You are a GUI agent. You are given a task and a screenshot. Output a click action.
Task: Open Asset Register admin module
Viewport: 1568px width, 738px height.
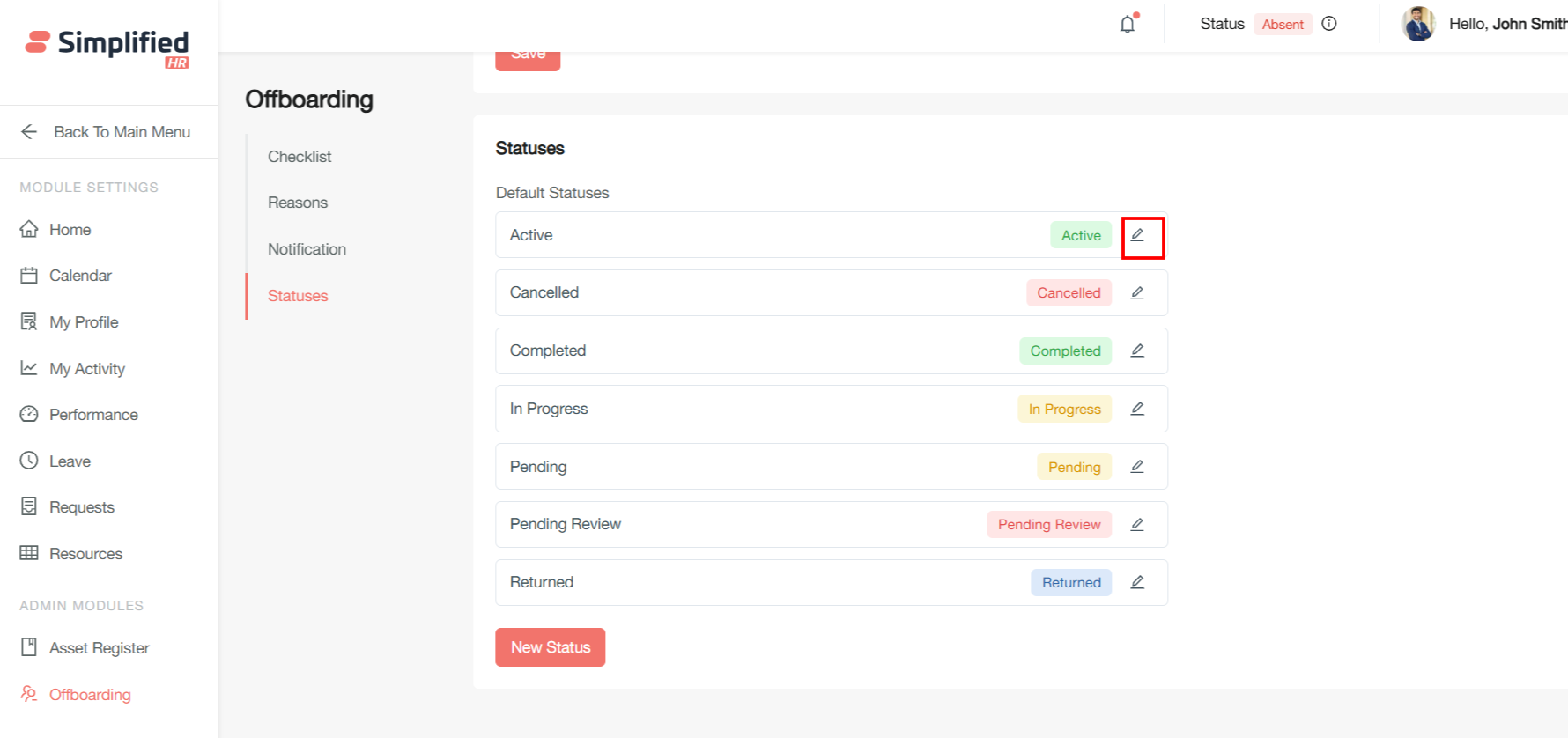click(x=99, y=648)
